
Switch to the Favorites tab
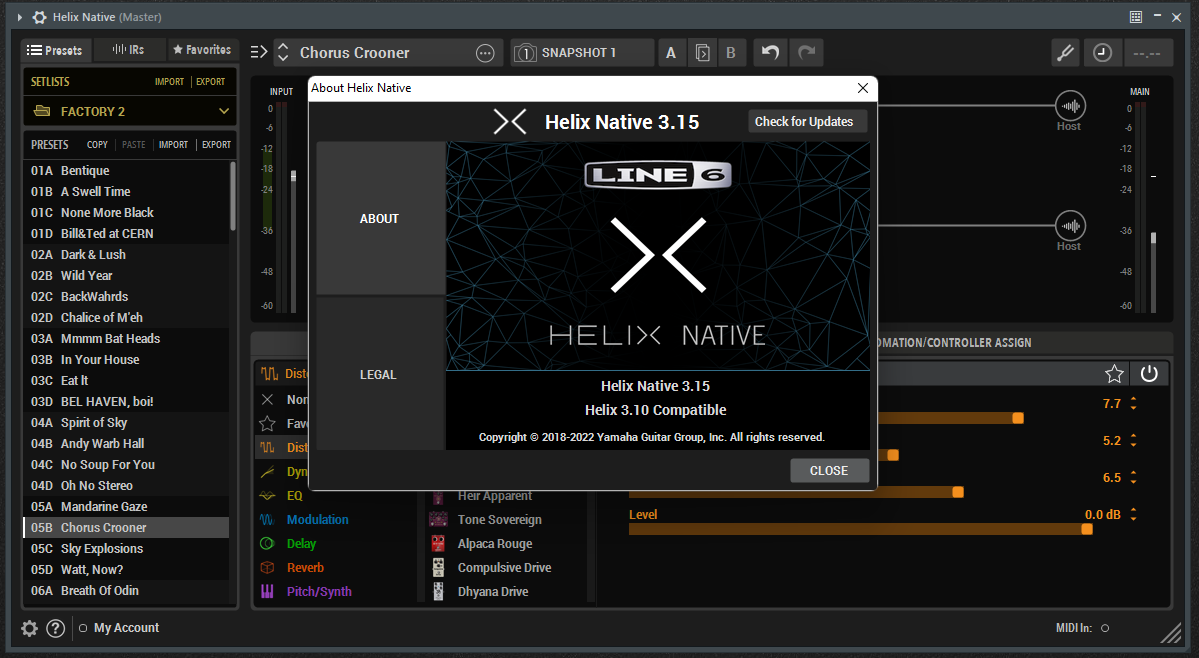pos(203,50)
